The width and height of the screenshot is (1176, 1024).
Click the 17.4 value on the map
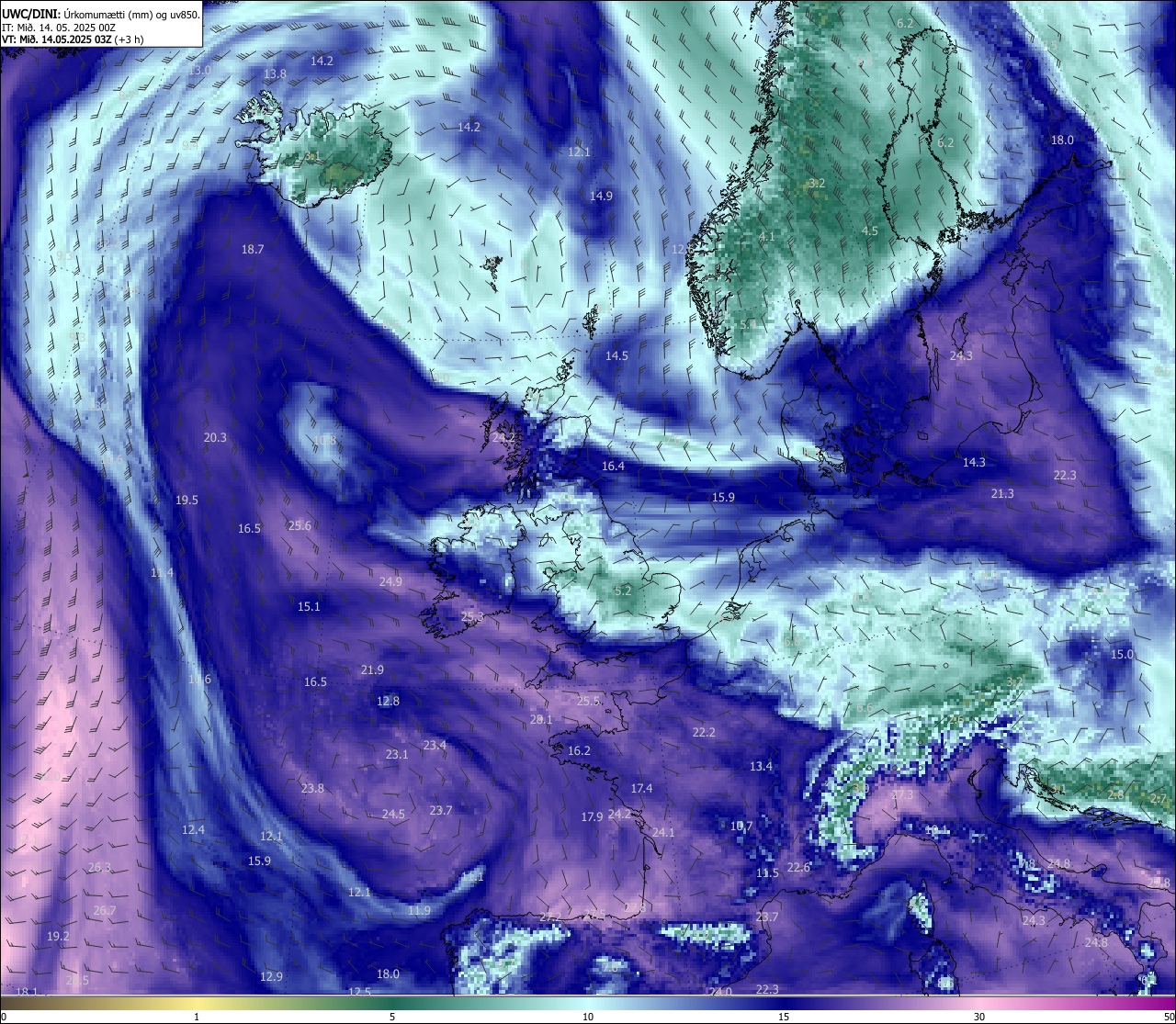(641, 788)
